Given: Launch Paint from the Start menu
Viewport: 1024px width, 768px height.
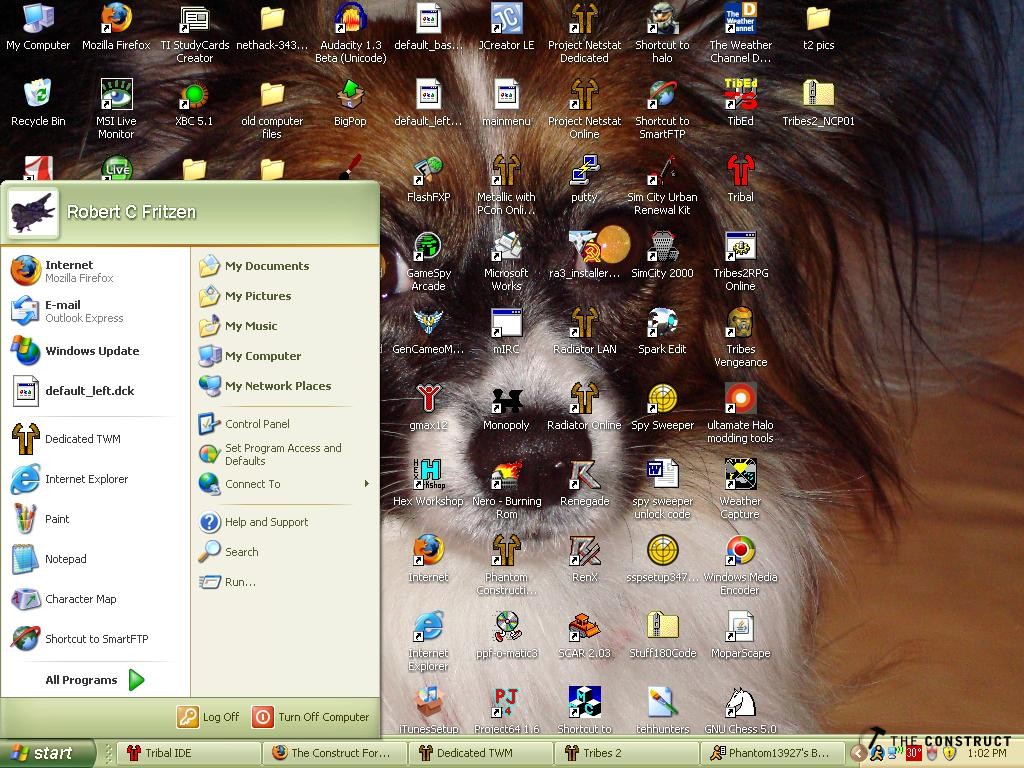Looking at the screenshot, I should (95, 519).
